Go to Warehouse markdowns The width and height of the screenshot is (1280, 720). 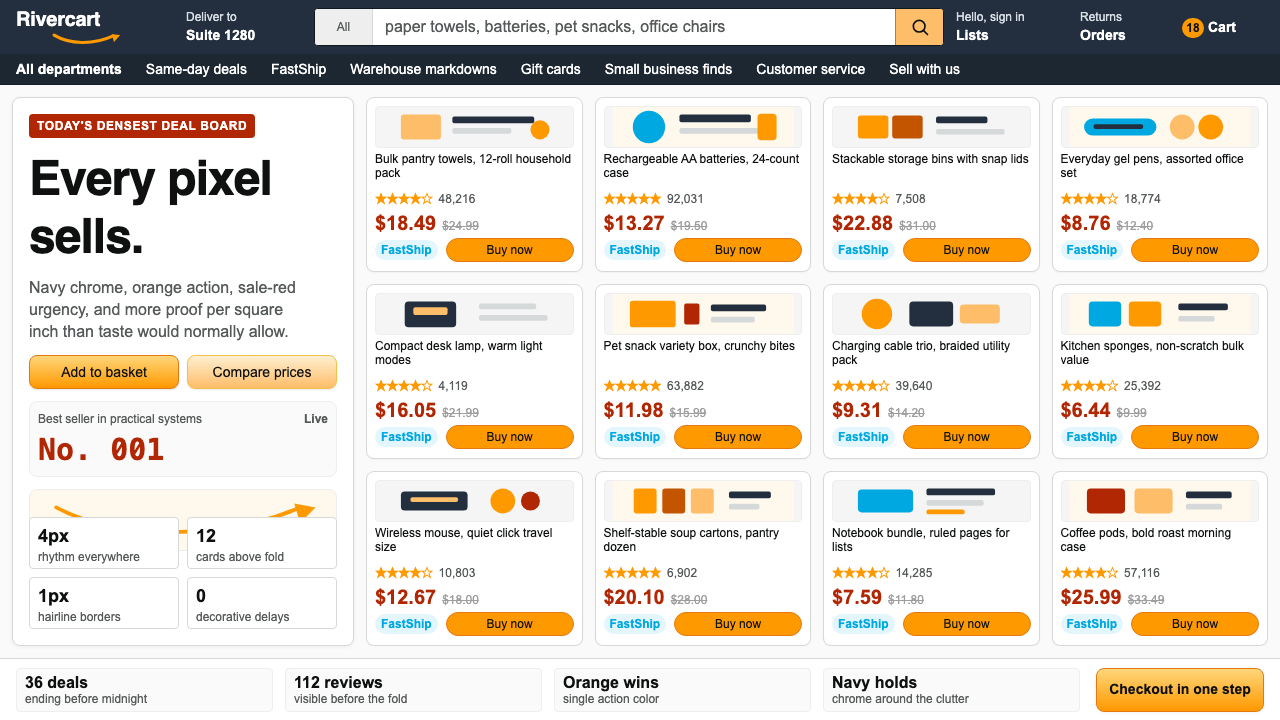[423, 69]
